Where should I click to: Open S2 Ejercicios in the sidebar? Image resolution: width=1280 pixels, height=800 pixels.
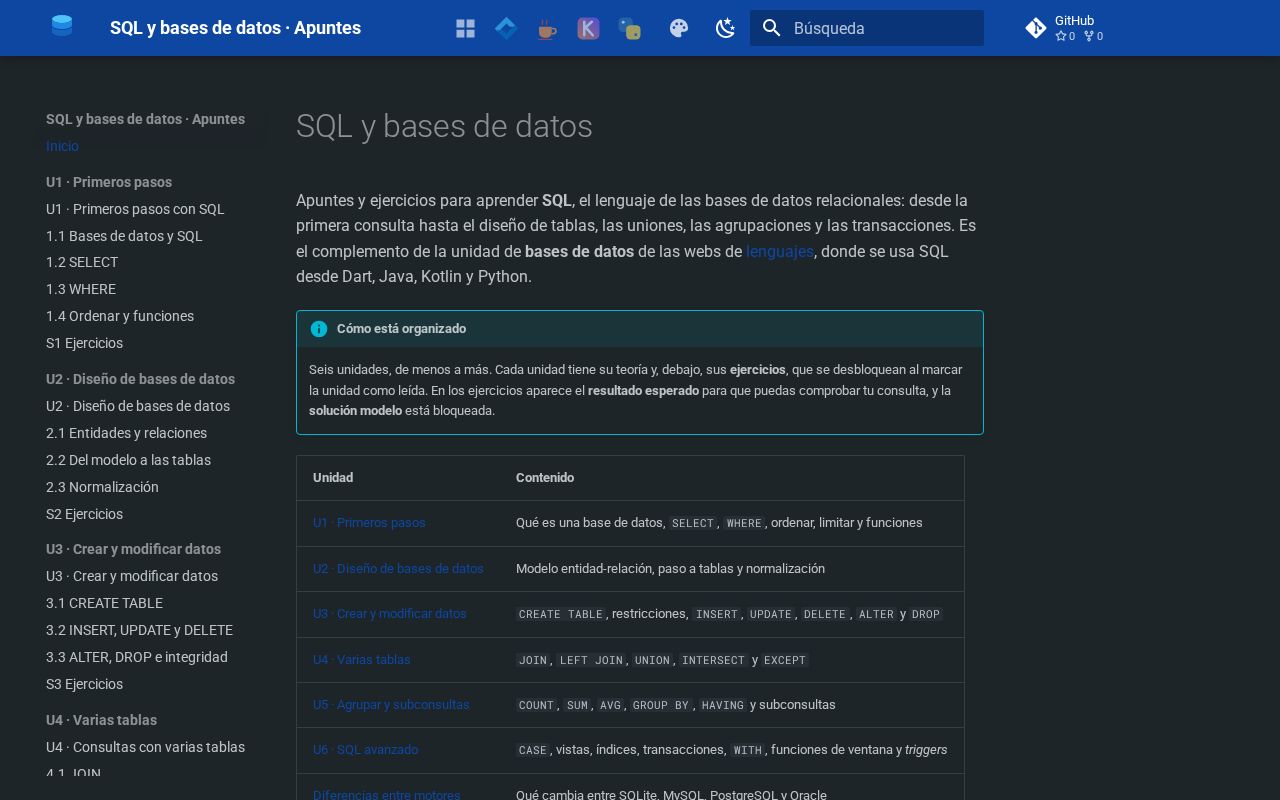pos(85,514)
